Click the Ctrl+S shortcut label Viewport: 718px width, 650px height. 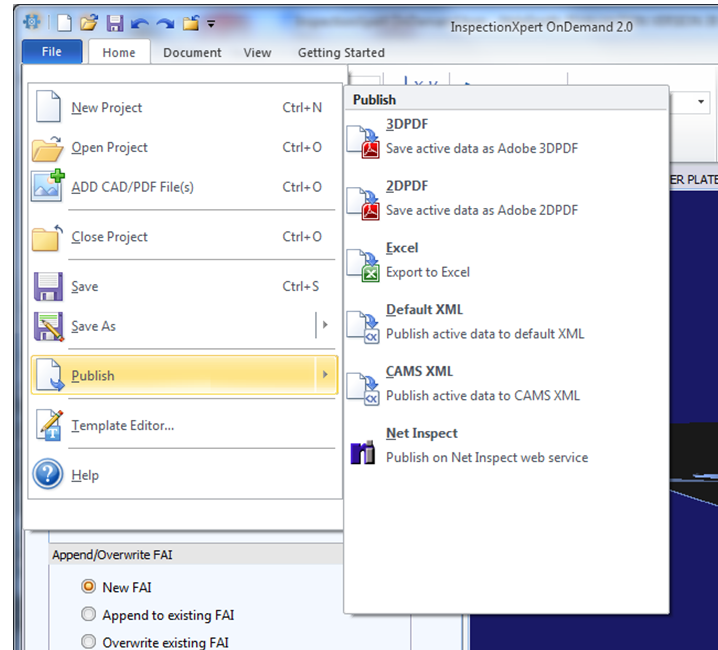(x=300, y=286)
